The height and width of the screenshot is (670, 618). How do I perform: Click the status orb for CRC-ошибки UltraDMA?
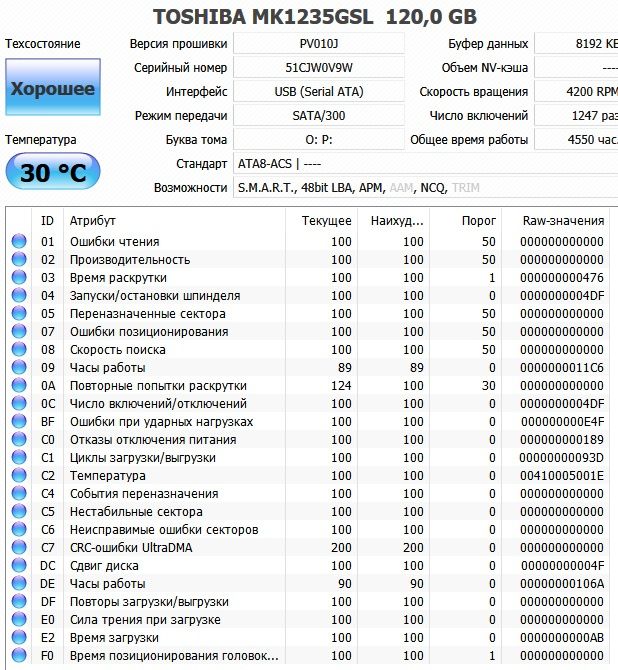pyautogui.click(x=19, y=547)
